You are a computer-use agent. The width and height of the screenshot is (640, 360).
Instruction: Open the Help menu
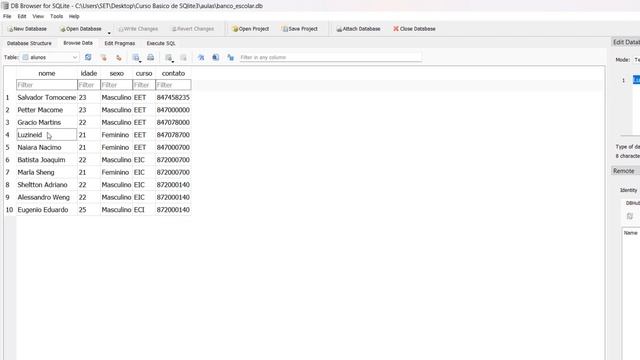74,16
